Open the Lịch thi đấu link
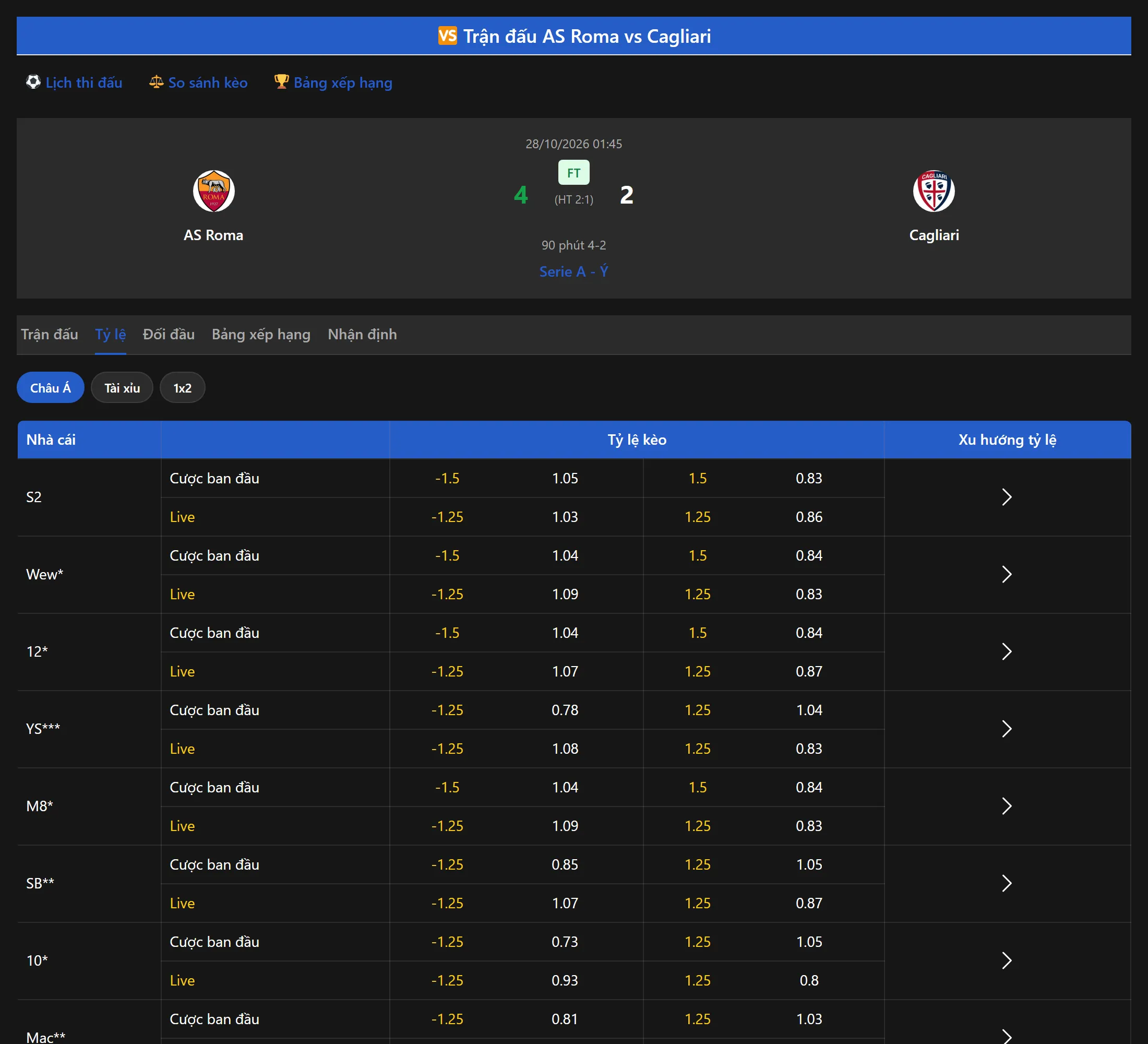The width and height of the screenshot is (1148, 1044). tap(83, 82)
